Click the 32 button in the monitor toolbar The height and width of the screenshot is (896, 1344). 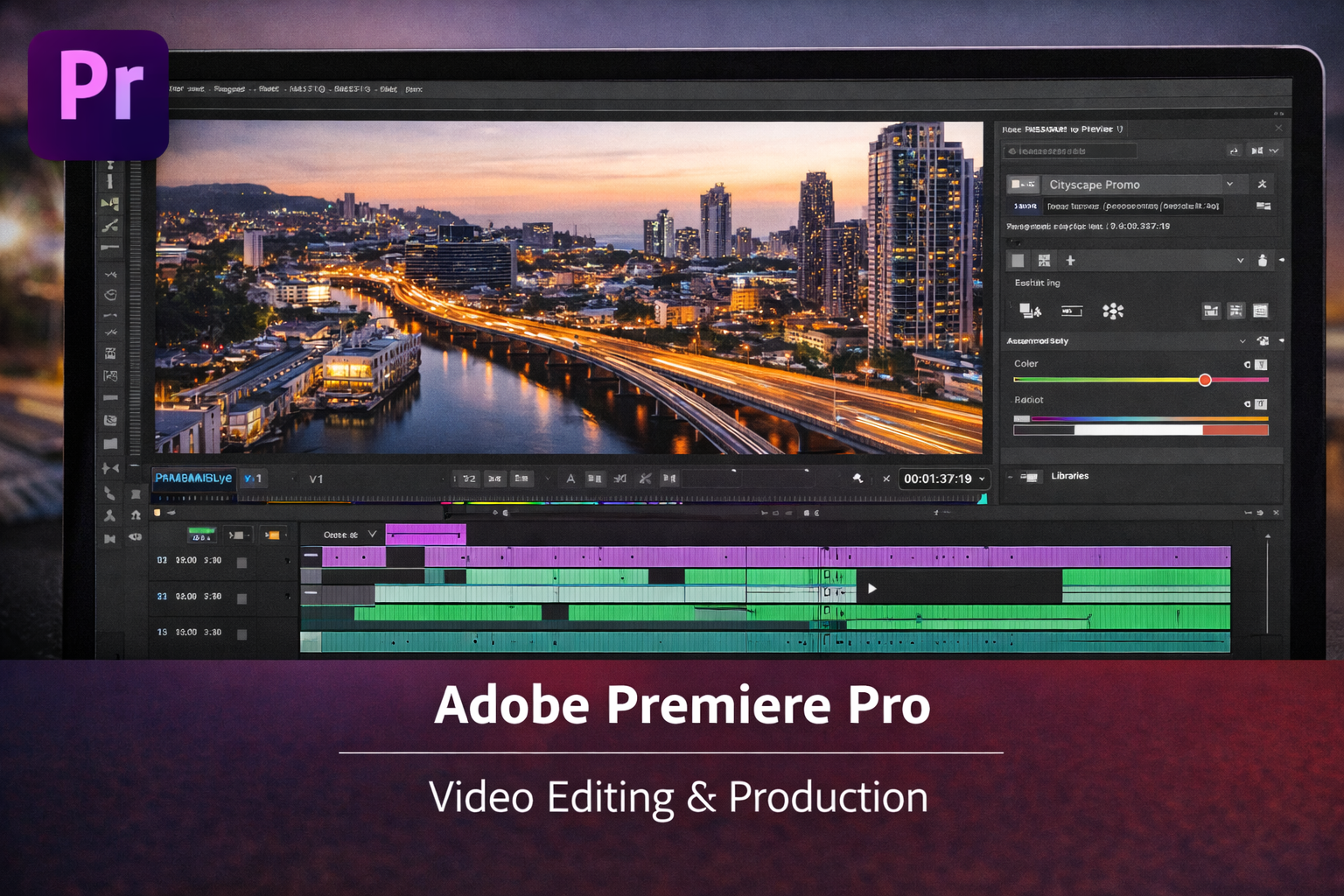(x=469, y=479)
